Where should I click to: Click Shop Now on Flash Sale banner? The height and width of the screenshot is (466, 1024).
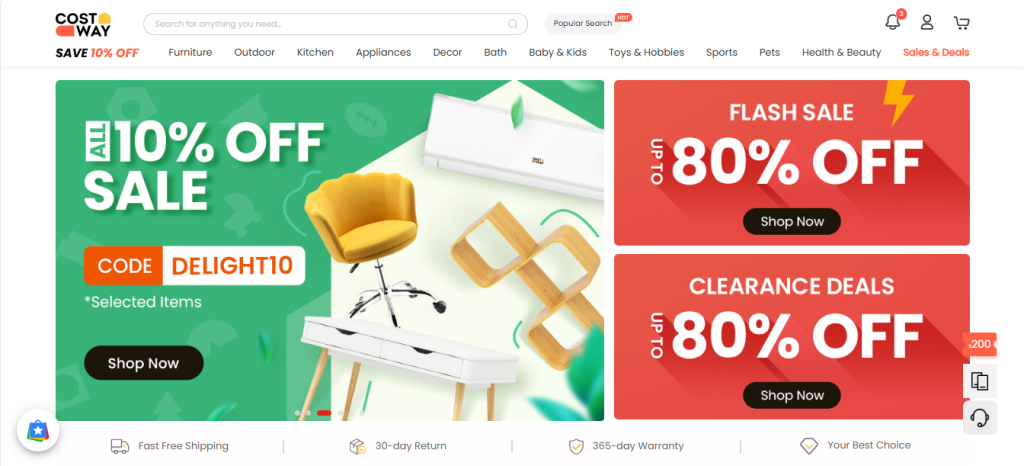(792, 221)
